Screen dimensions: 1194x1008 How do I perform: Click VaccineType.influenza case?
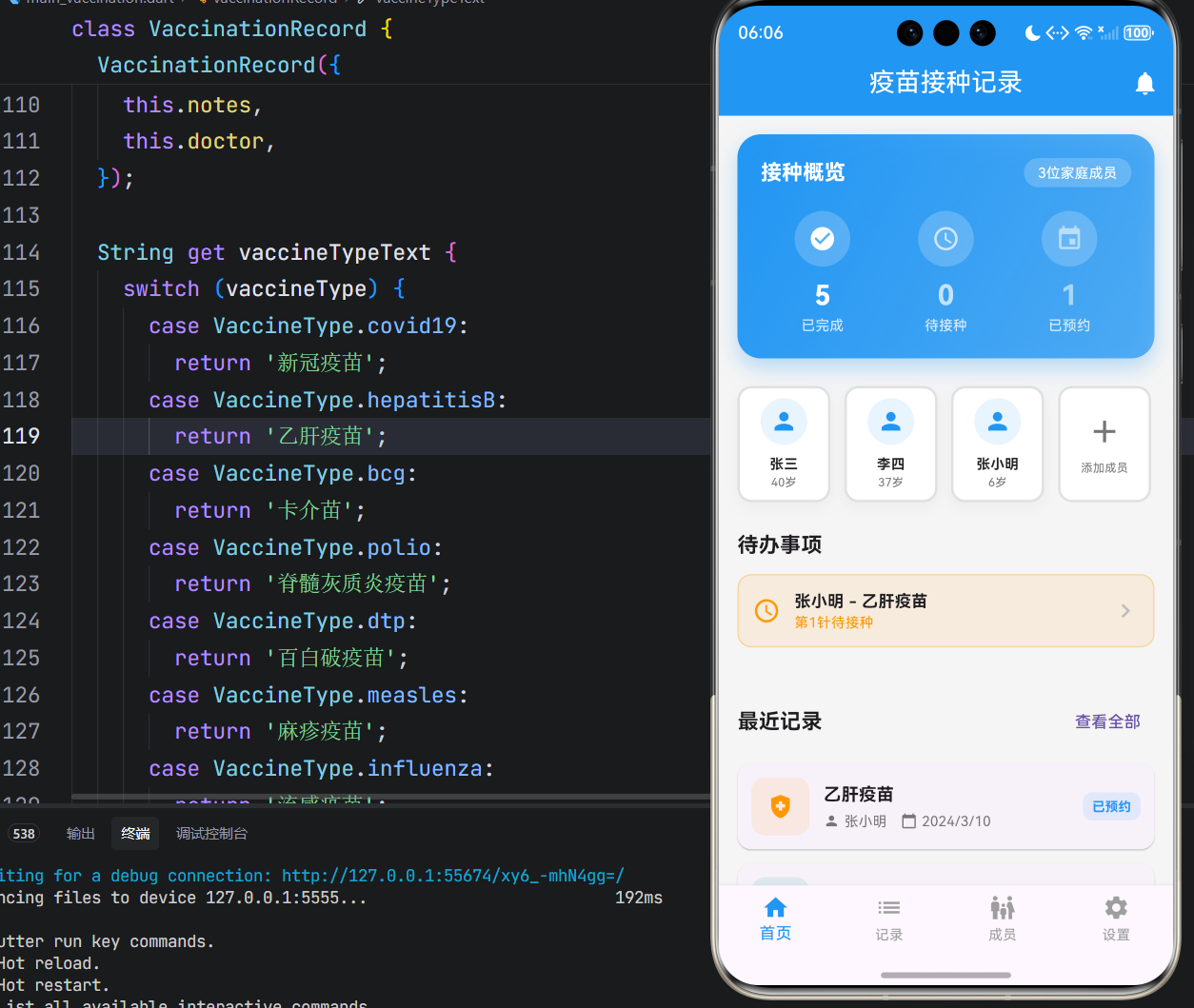[348, 768]
